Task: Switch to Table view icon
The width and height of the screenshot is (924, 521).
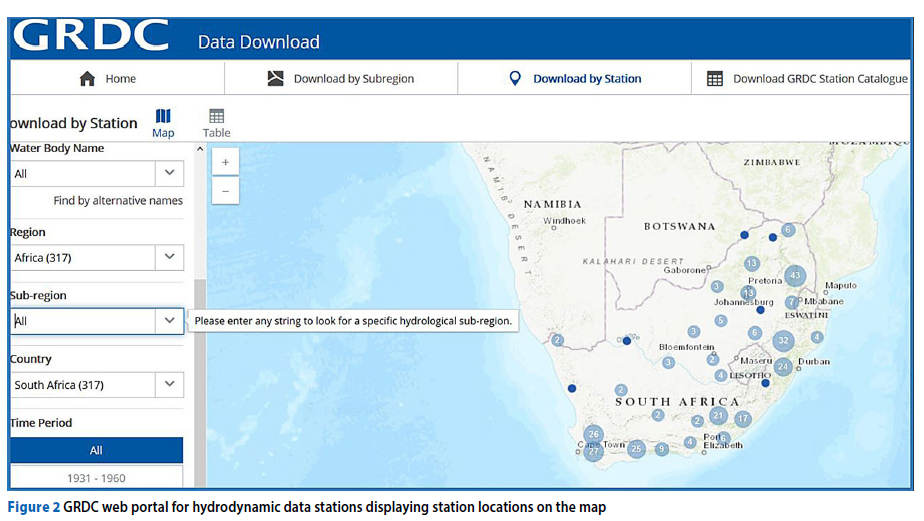Action: (x=216, y=117)
